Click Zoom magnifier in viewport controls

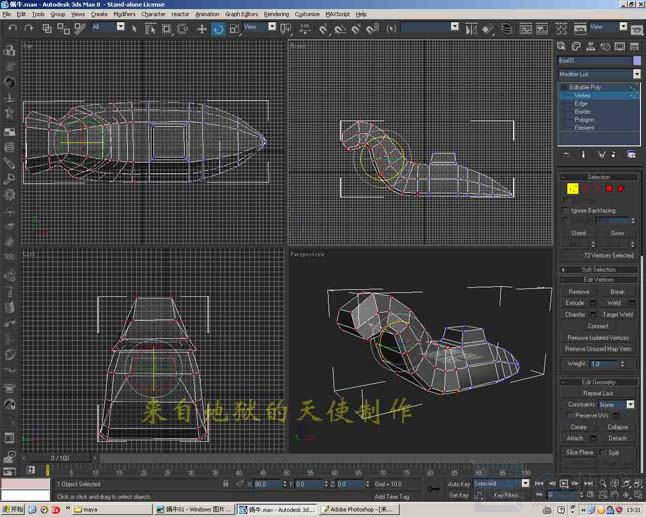(603, 484)
